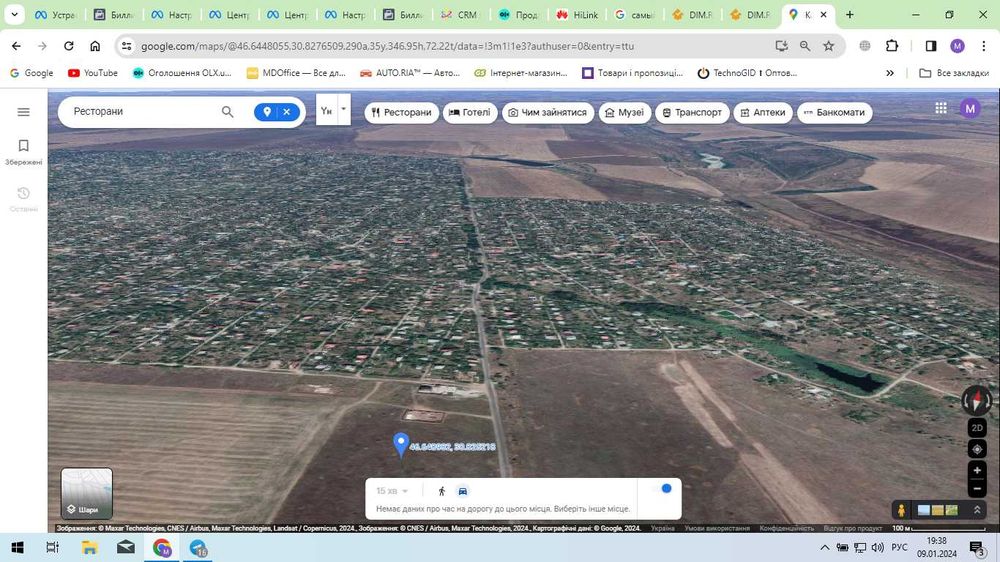
Task: Open the TechnoGID bookmark
Action: [x=747, y=73]
